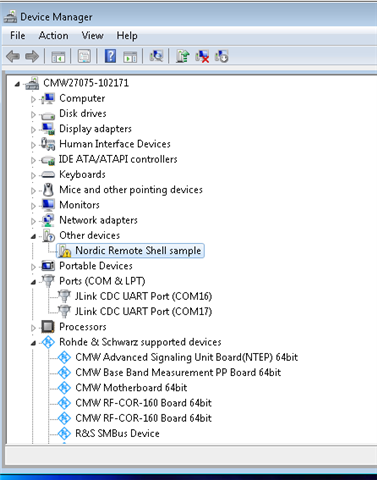Collapse the Rohde & Schwarz supported devices node
The image size is (377, 480).
(33, 343)
